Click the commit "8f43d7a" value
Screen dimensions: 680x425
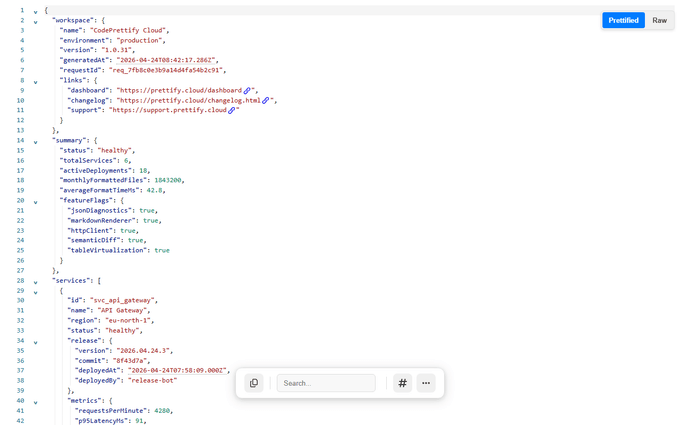pos(130,360)
